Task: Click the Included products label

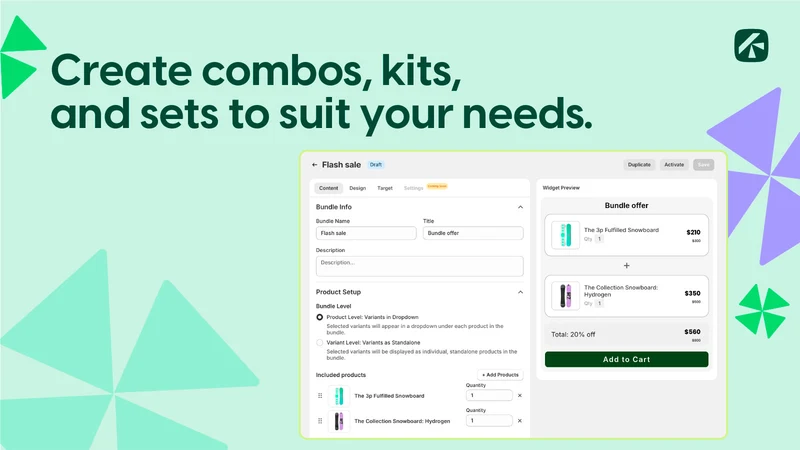Action: [341, 375]
